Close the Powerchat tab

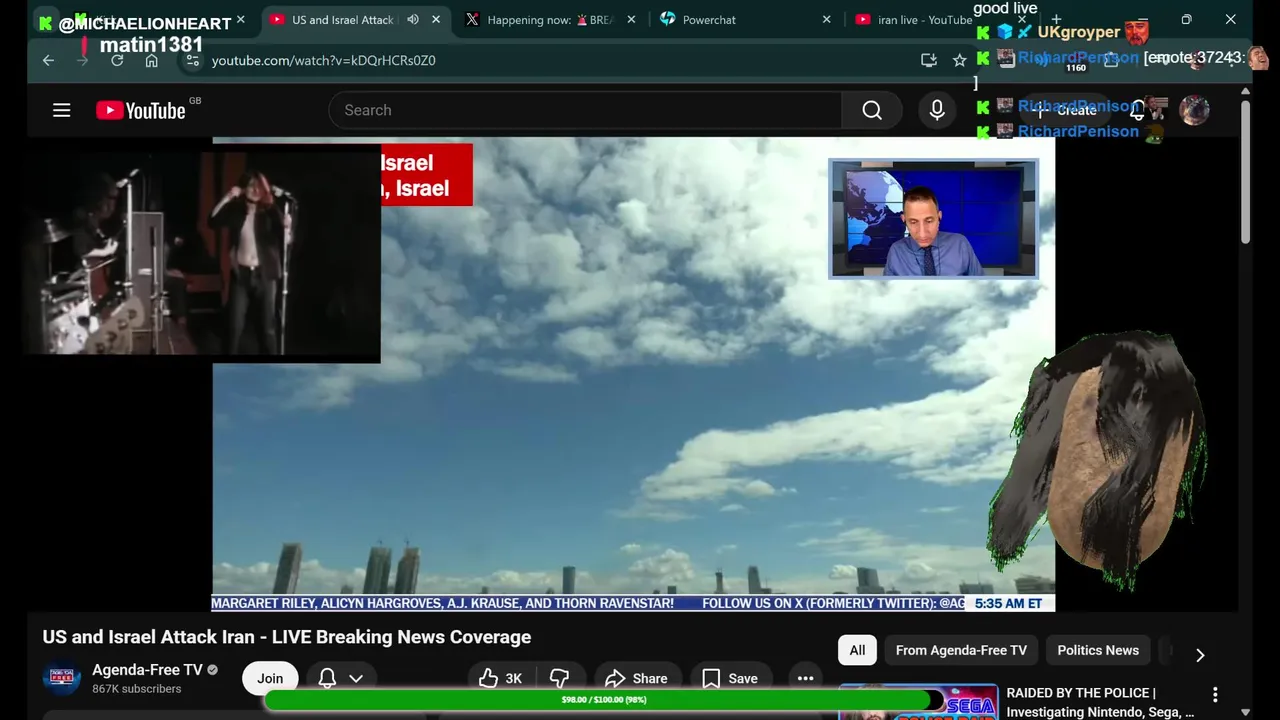point(826,20)
